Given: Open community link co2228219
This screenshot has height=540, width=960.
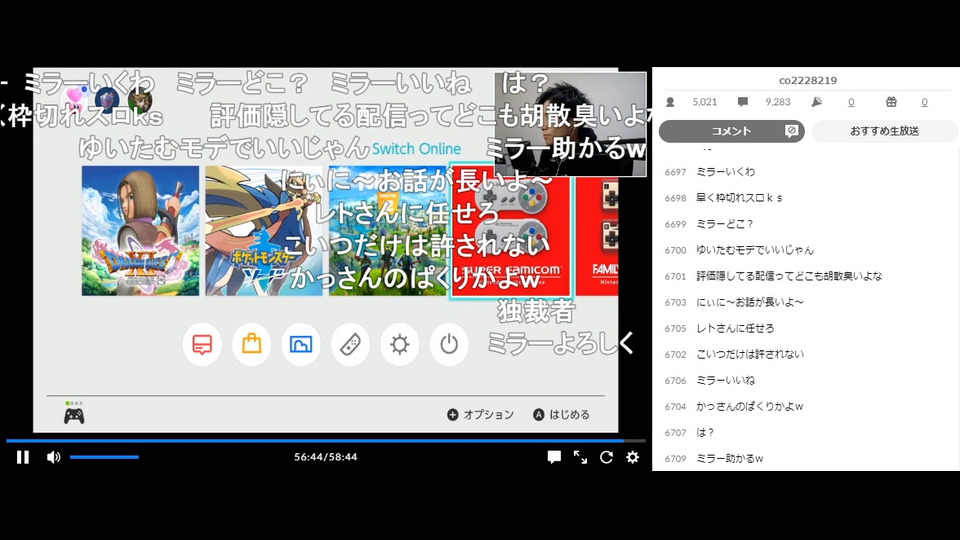Looking at the screenshot, I should click(808, 80).
